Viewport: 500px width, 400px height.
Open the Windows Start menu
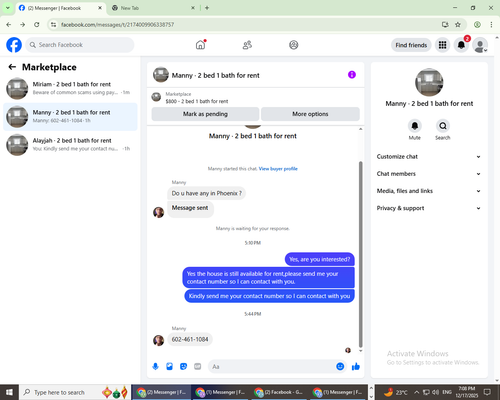tap(9, 392)
